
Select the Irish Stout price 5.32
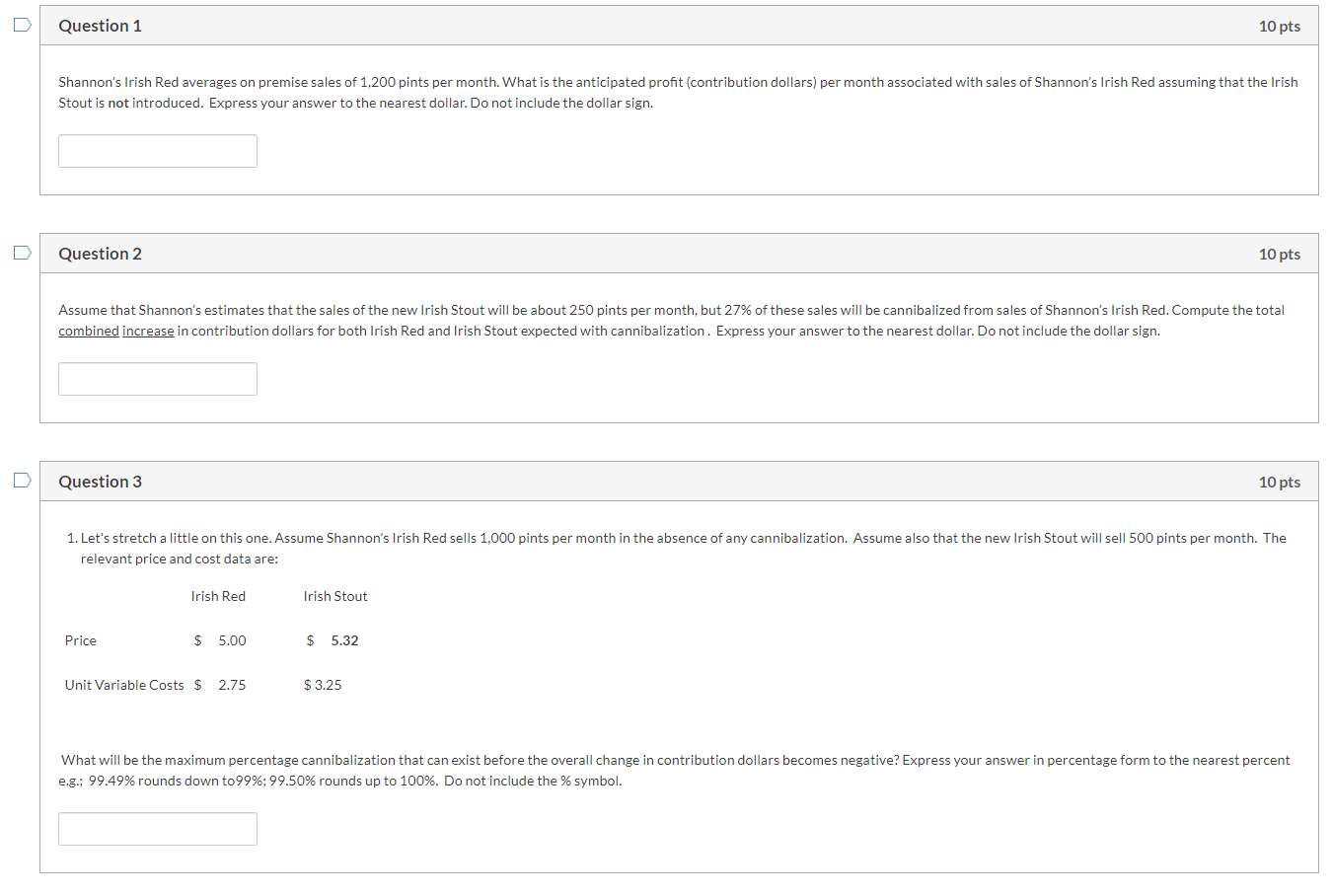pos(344,640)
